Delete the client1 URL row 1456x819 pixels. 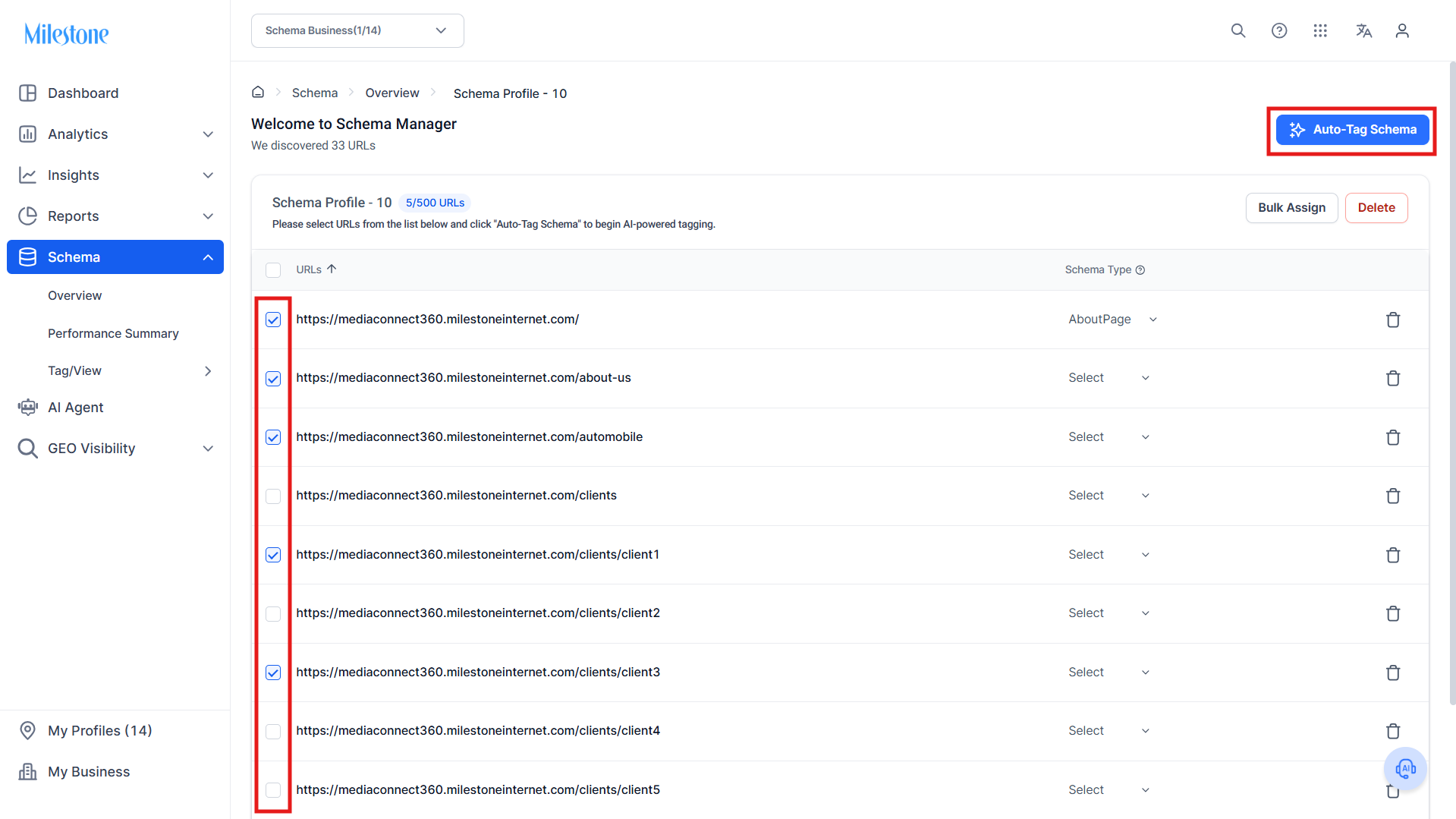[1393, 555]
